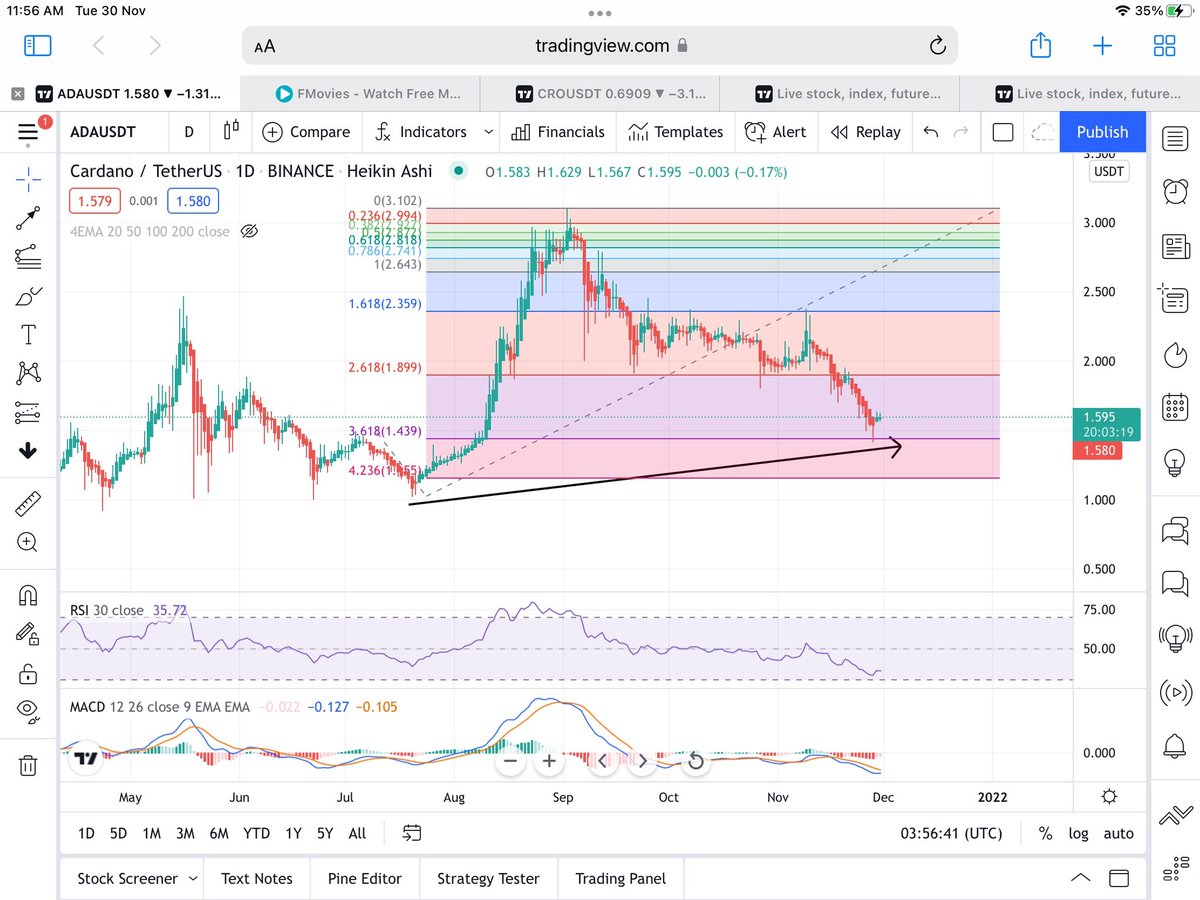Viewport: 1200px width, 900px height.
Task: Collapse the bottom panel chevron
Action: click(1081, 878)
